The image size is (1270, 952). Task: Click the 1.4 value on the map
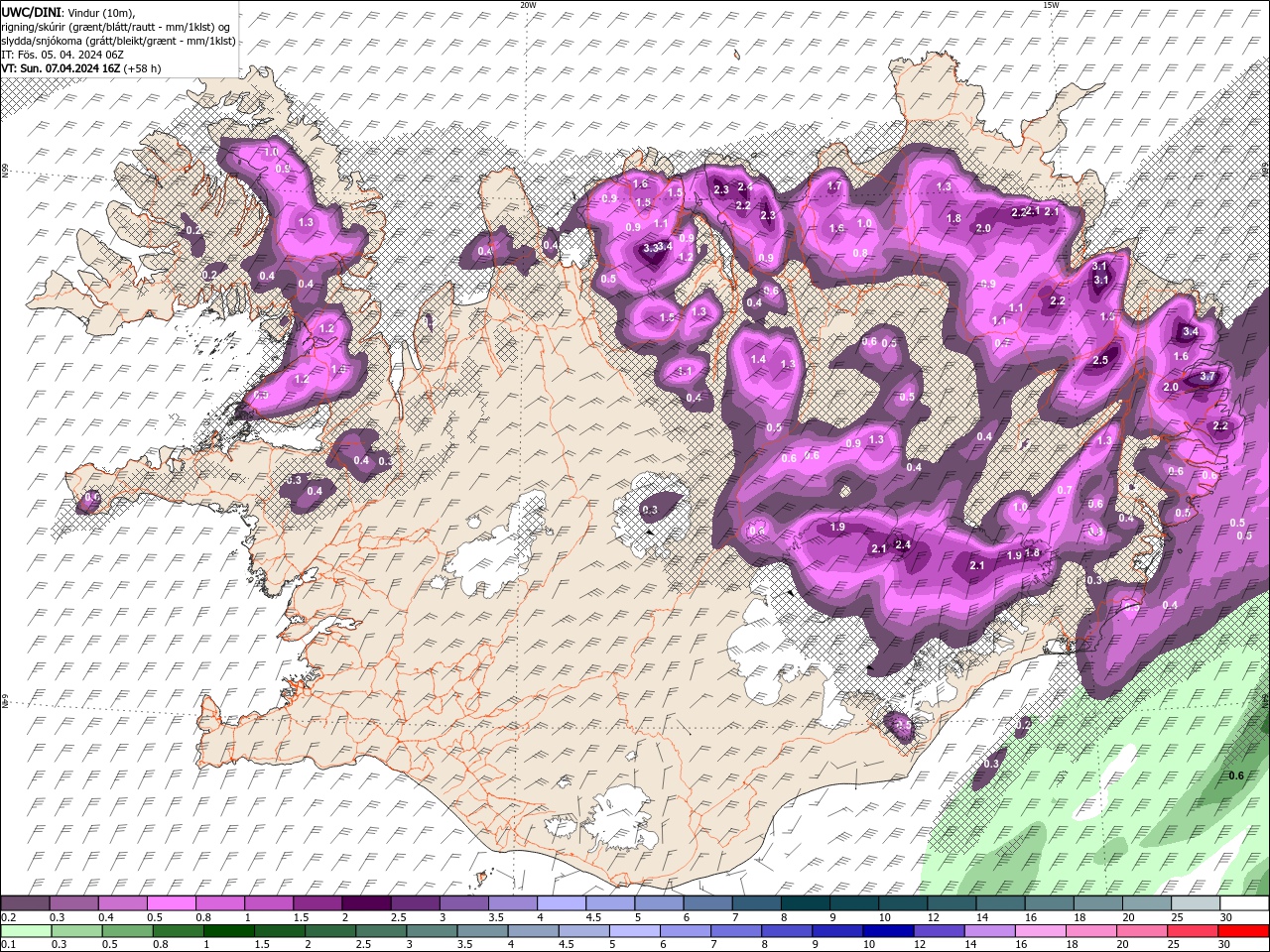click(759, 360)
